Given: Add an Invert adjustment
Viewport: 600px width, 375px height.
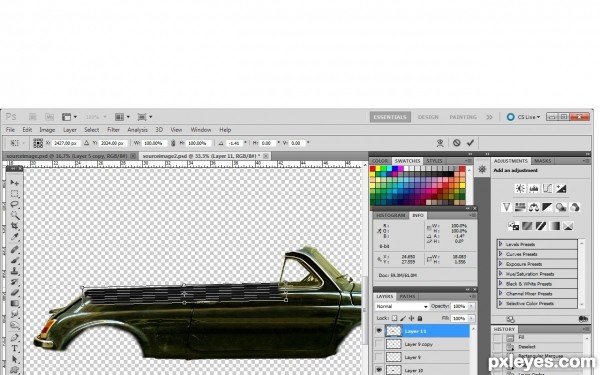Looking at the screenshot, I should coord(514,226).
